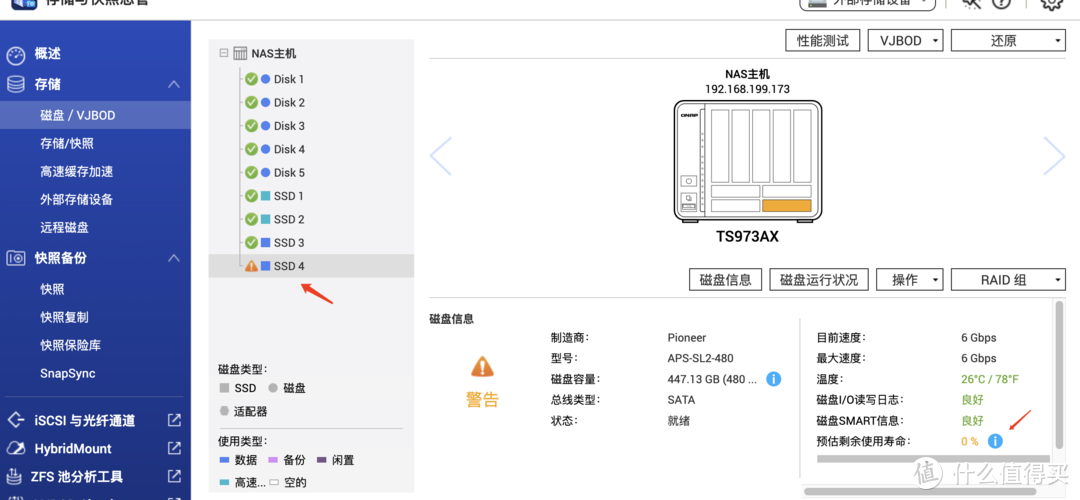The height and width of the screenshot is (500, 1080).
Task: Click the NAS主机 enclosure icon in tree
Action: coord(241,54)
